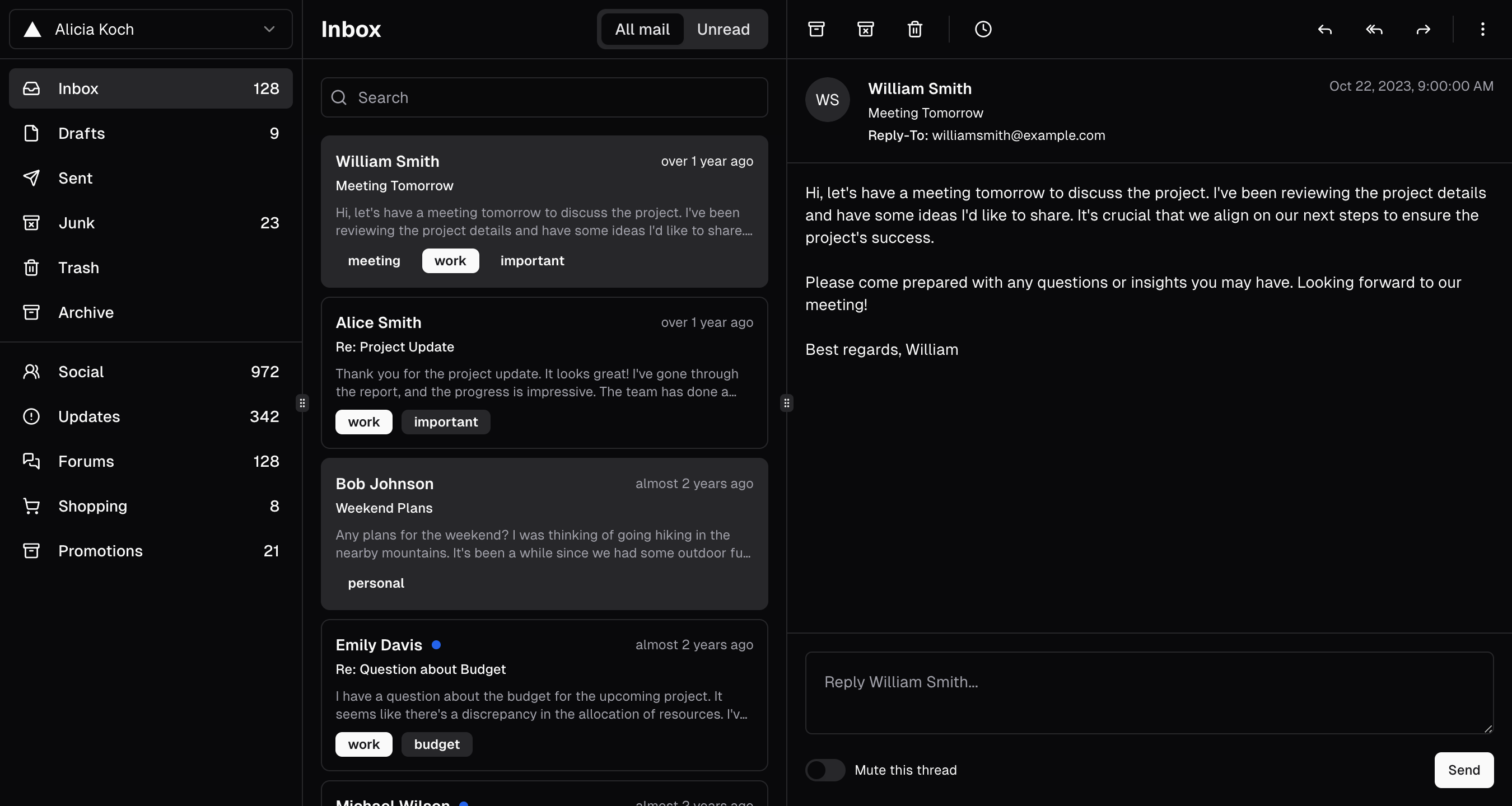Switch to the Unread tab
Viewport: 1512px width, 806px height.
click(723, 29)
